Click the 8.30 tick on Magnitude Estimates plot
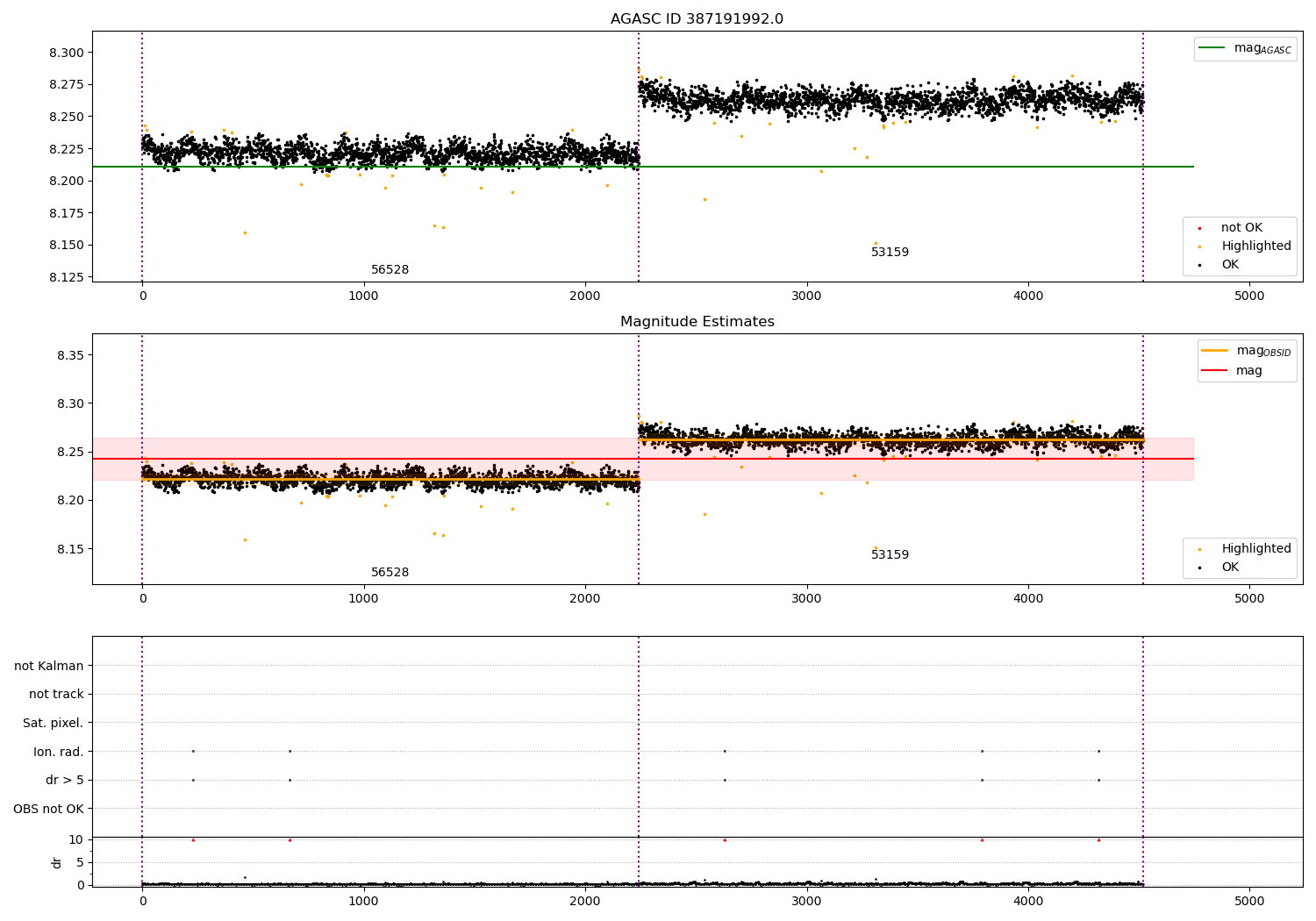1316x921 pixels. [70, 403]
